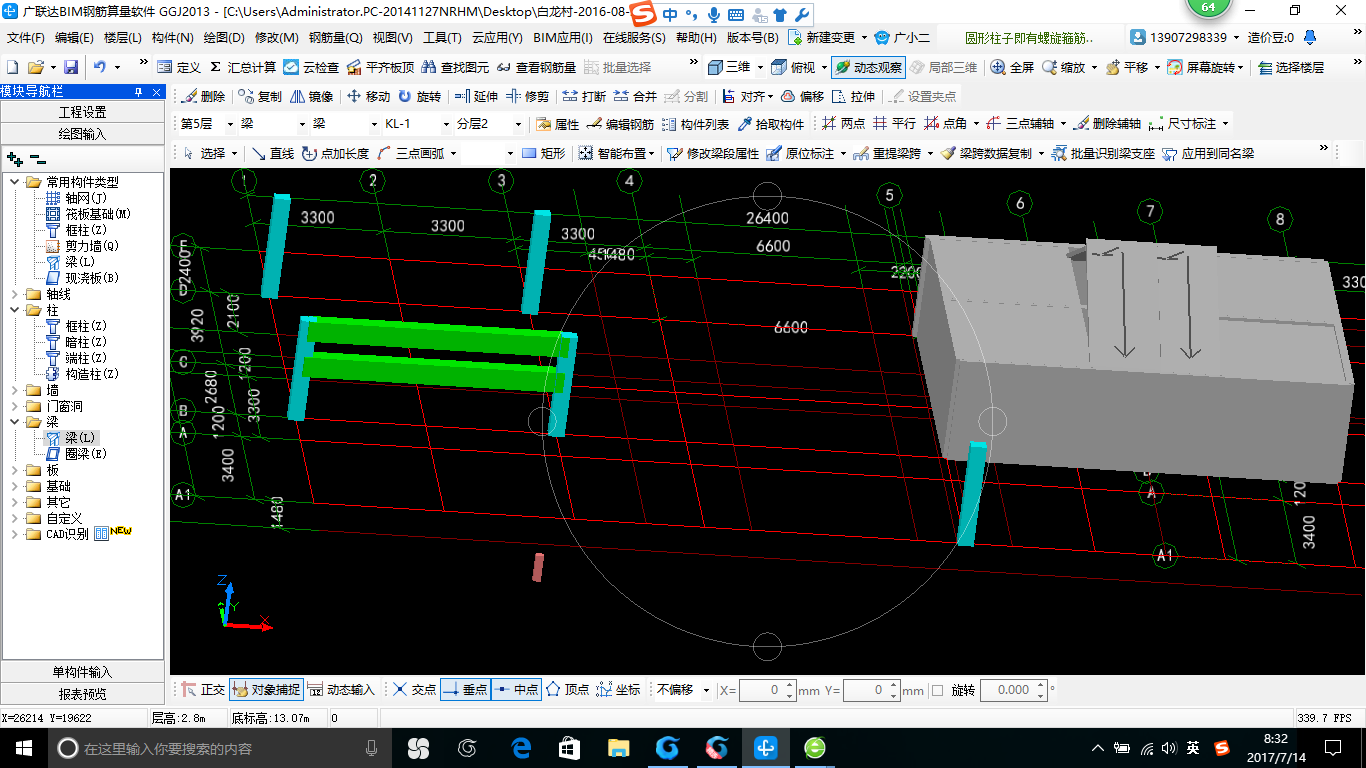Click the 报表预览 panel button
This screenshot has width=1366, height=768.
click(x=83, y=693)
